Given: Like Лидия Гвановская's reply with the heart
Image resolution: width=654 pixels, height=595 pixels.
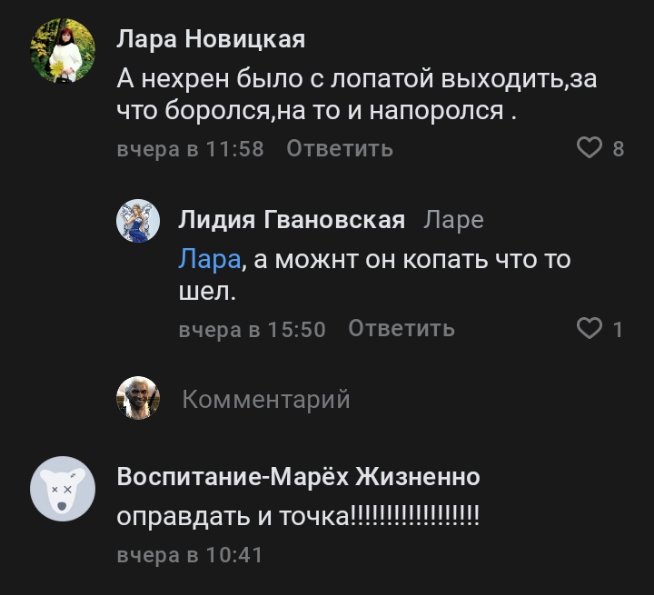Looking at the screenshot, I should pos(590,328).
